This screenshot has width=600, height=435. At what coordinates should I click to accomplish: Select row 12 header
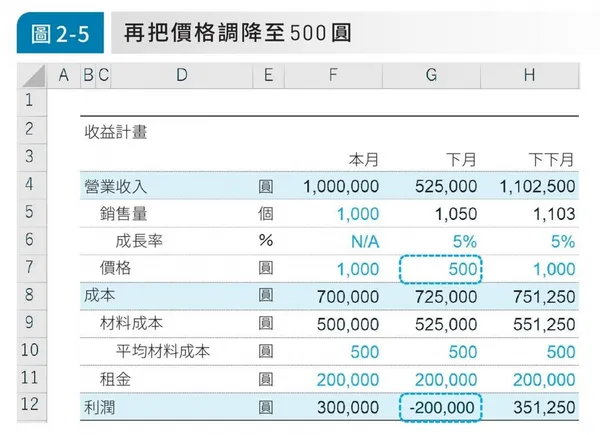point(32,406)
